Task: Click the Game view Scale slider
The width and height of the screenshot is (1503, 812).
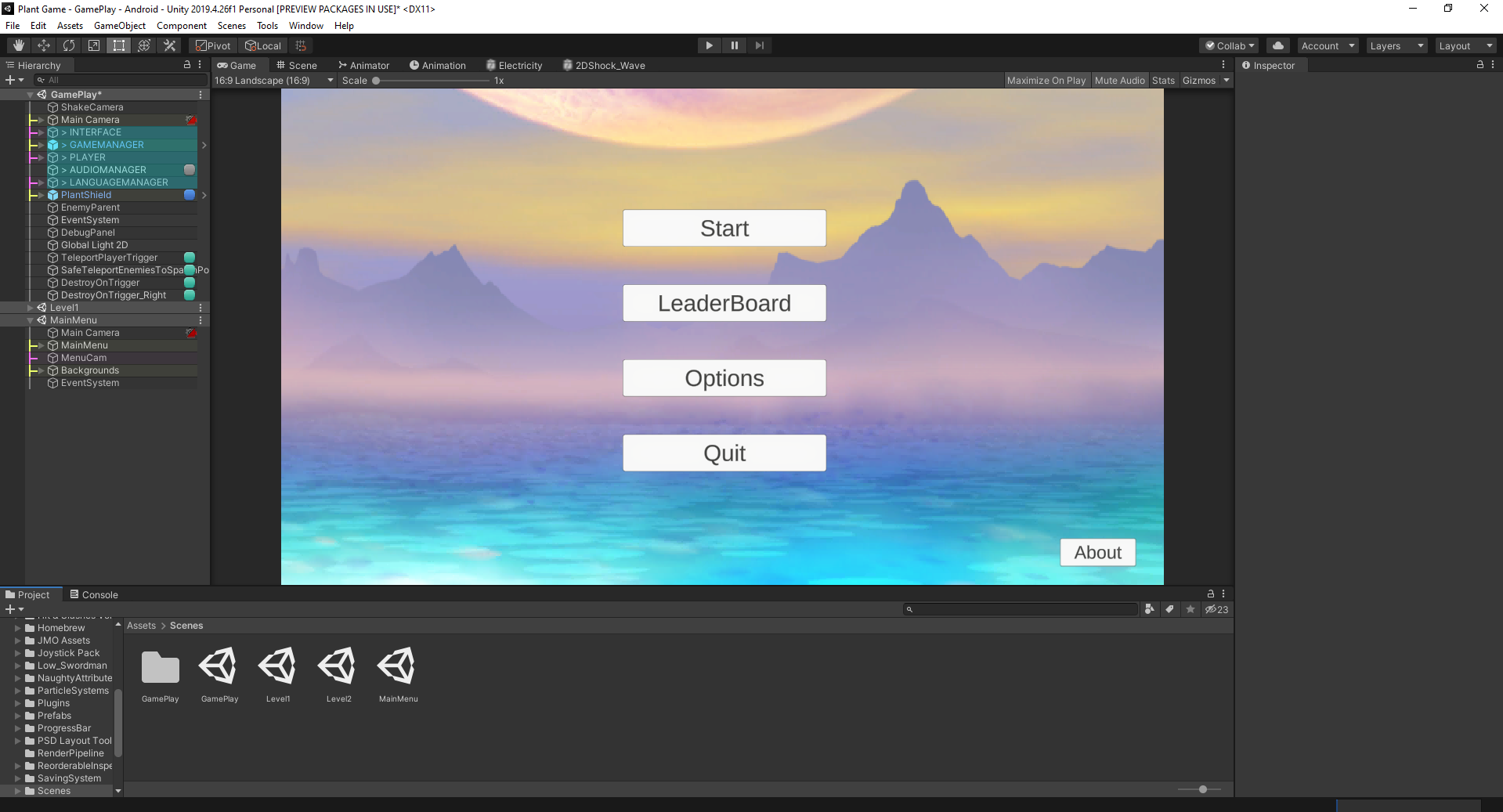Action: [x=431, y=81]
